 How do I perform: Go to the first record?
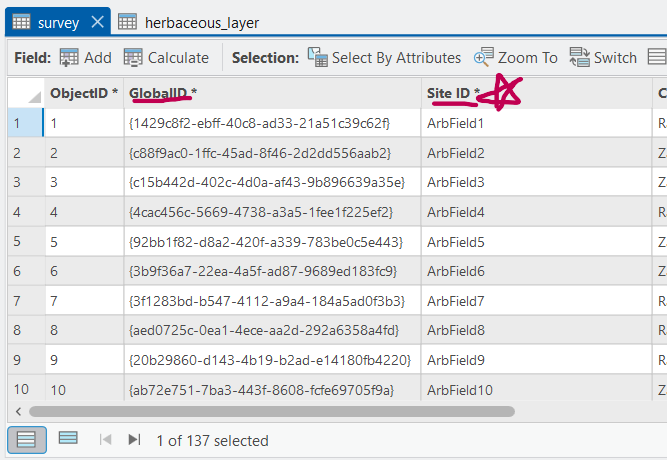[103, 440]
